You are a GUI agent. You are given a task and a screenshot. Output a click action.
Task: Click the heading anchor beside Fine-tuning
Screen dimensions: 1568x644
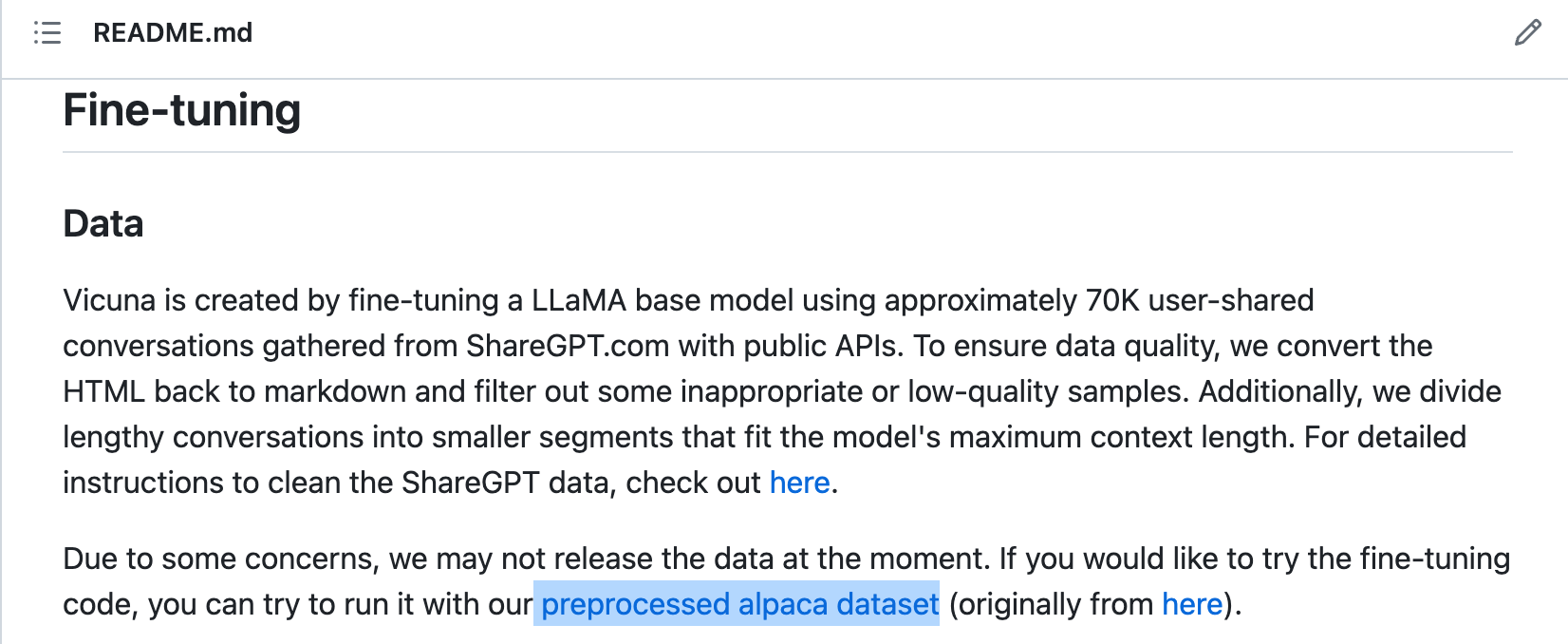[43, 110]
